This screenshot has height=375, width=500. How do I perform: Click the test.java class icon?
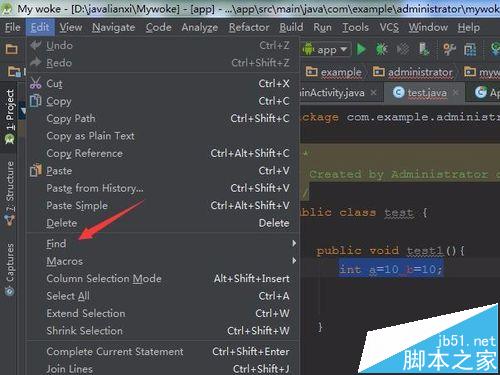pyautogui.click(x=398, y=92)
